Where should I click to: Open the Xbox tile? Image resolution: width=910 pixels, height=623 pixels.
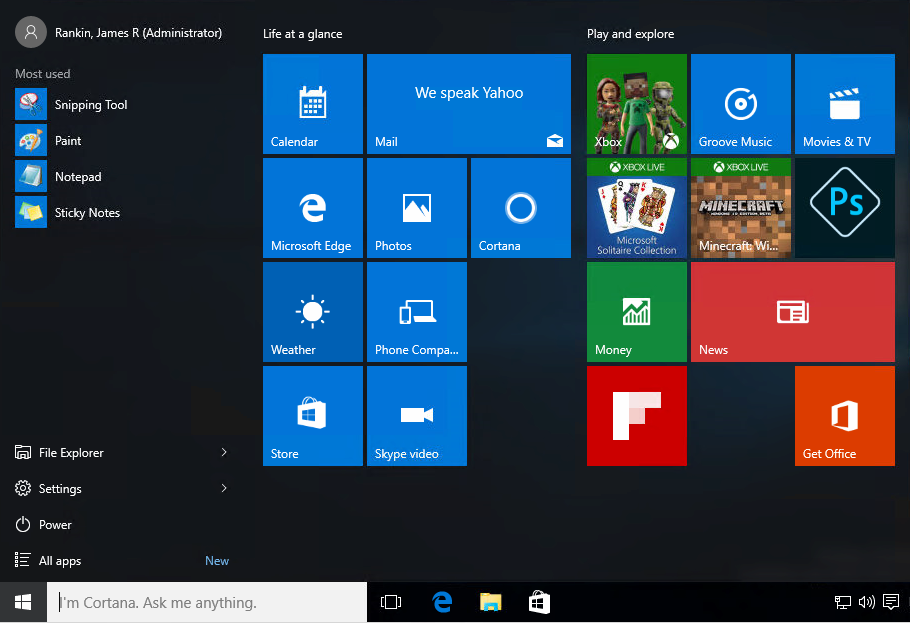coord(637,104)
